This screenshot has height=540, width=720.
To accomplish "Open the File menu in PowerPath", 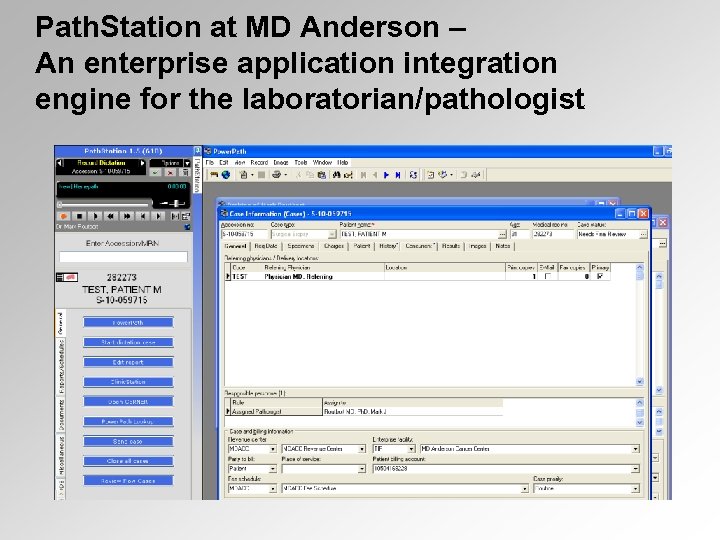I will pos(210,163).
